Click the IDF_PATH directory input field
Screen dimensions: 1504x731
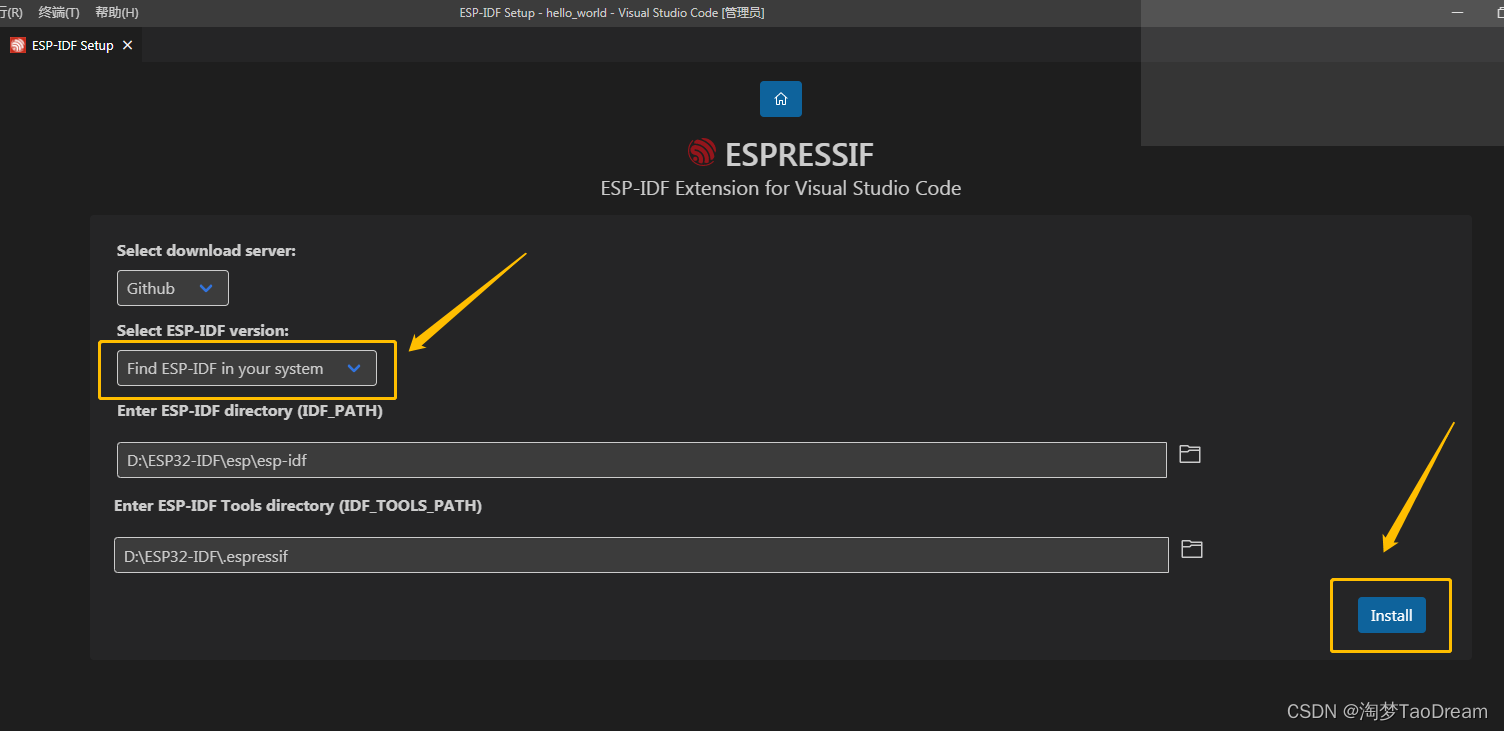pos(642,460)
